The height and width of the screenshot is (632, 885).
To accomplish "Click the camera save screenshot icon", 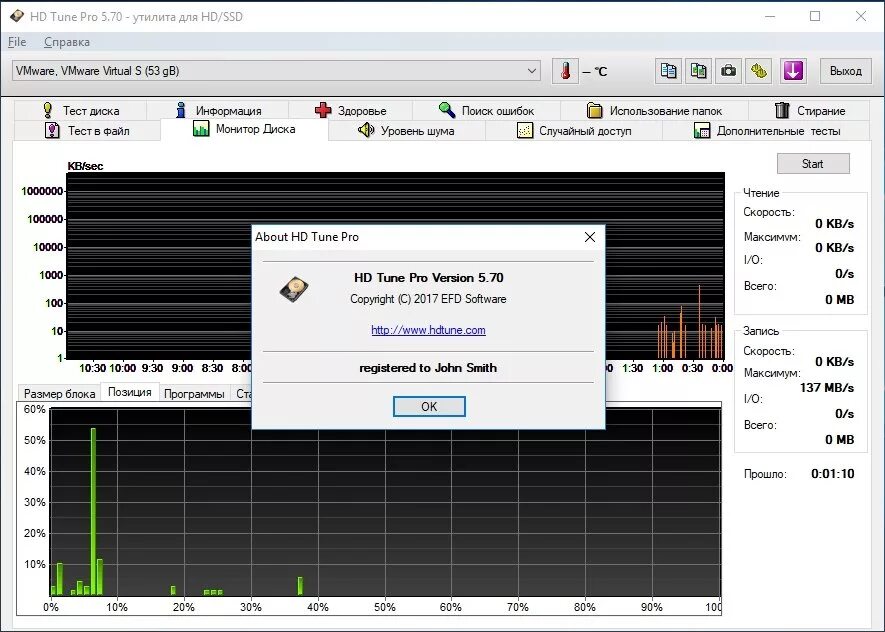I will click(728, 71).
